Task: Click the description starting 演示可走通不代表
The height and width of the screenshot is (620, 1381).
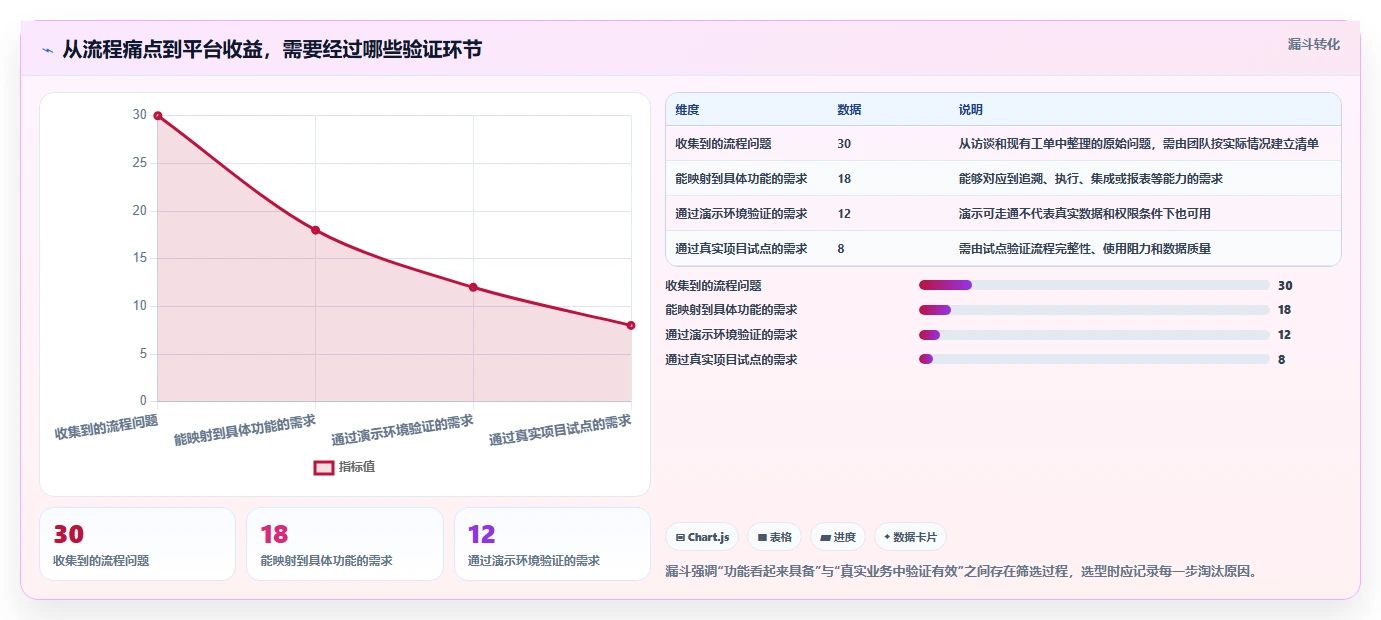Action: coord(1085,214)
